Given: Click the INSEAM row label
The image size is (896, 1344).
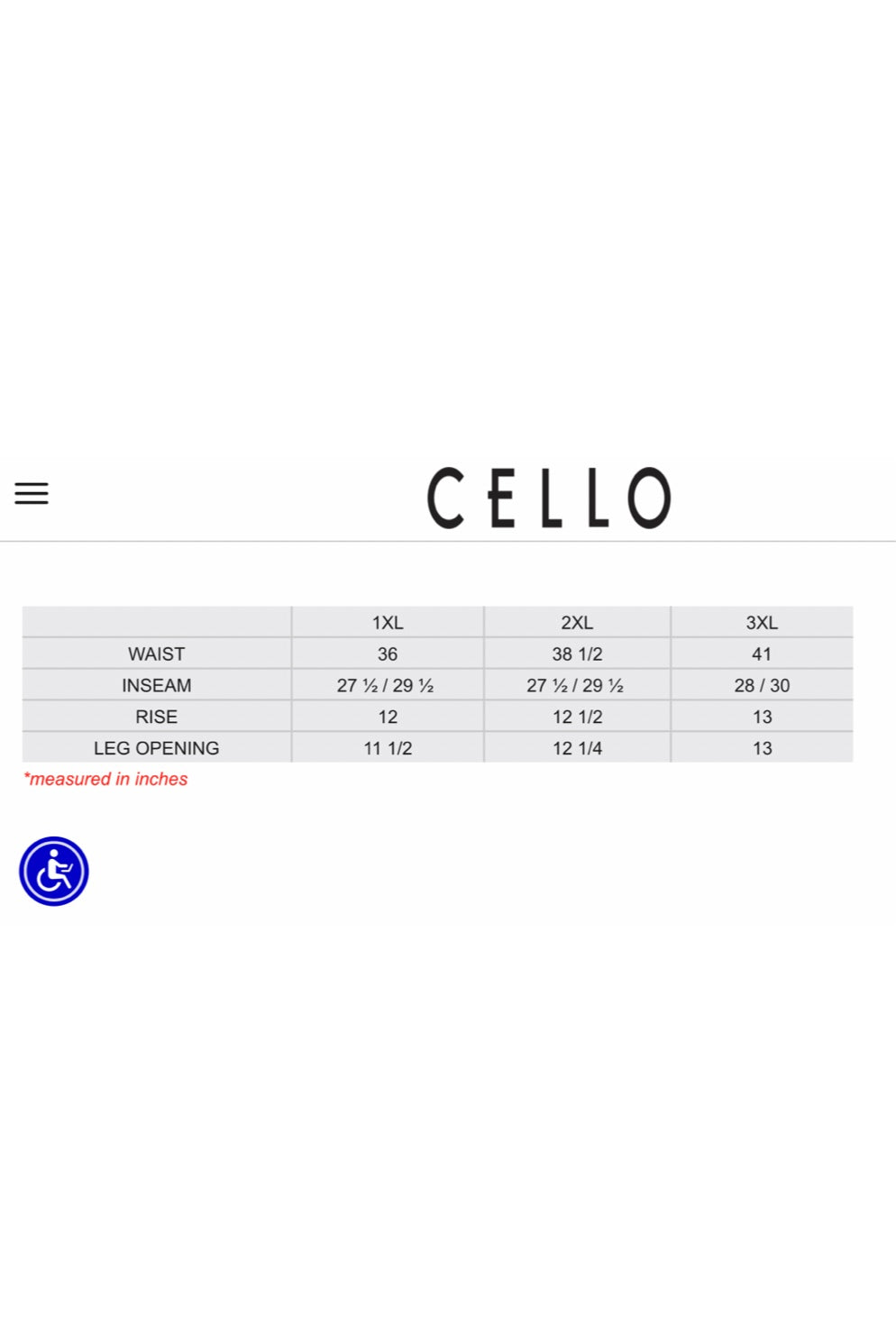Looking at the screenshot, I should tap(156, 686).
